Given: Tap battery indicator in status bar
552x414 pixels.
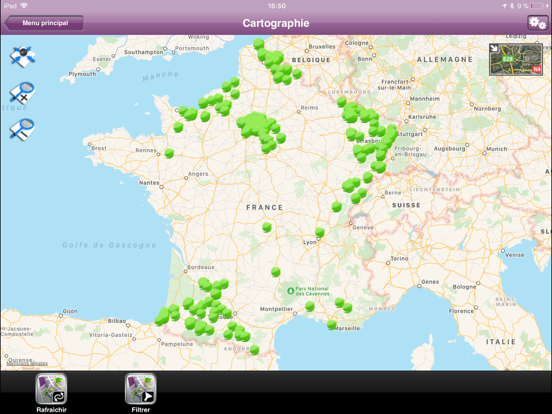Looking at the screenshot, I should point(537,6).
